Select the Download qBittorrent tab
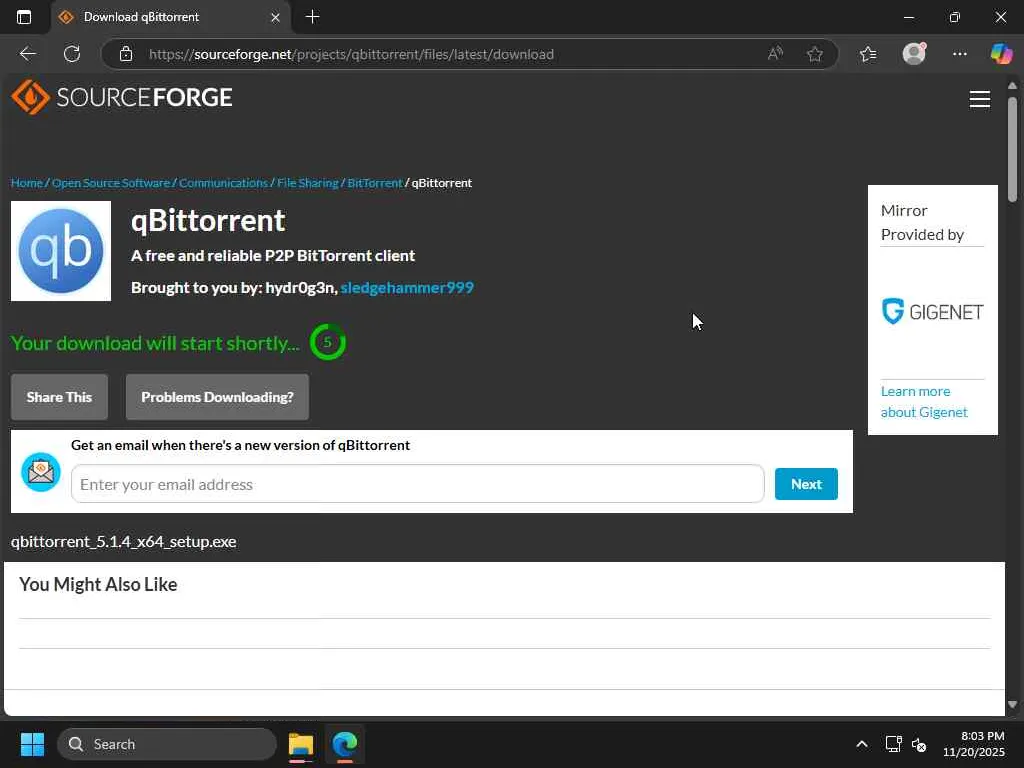 (x=170, y=17)
